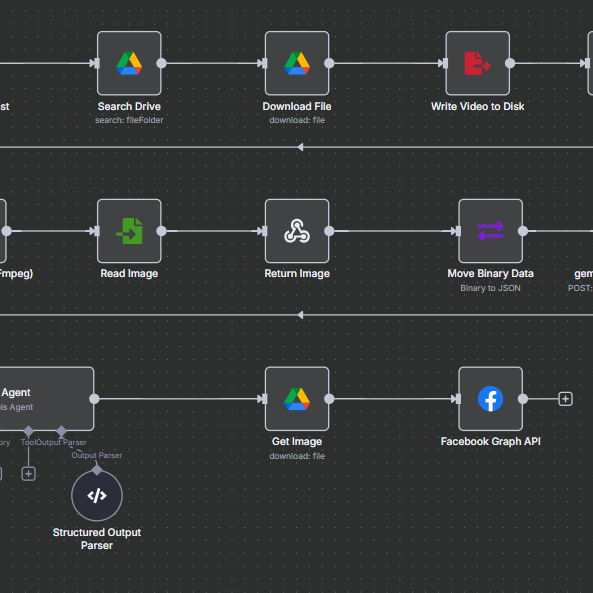Click output connector of Download File

pos(329,63)
